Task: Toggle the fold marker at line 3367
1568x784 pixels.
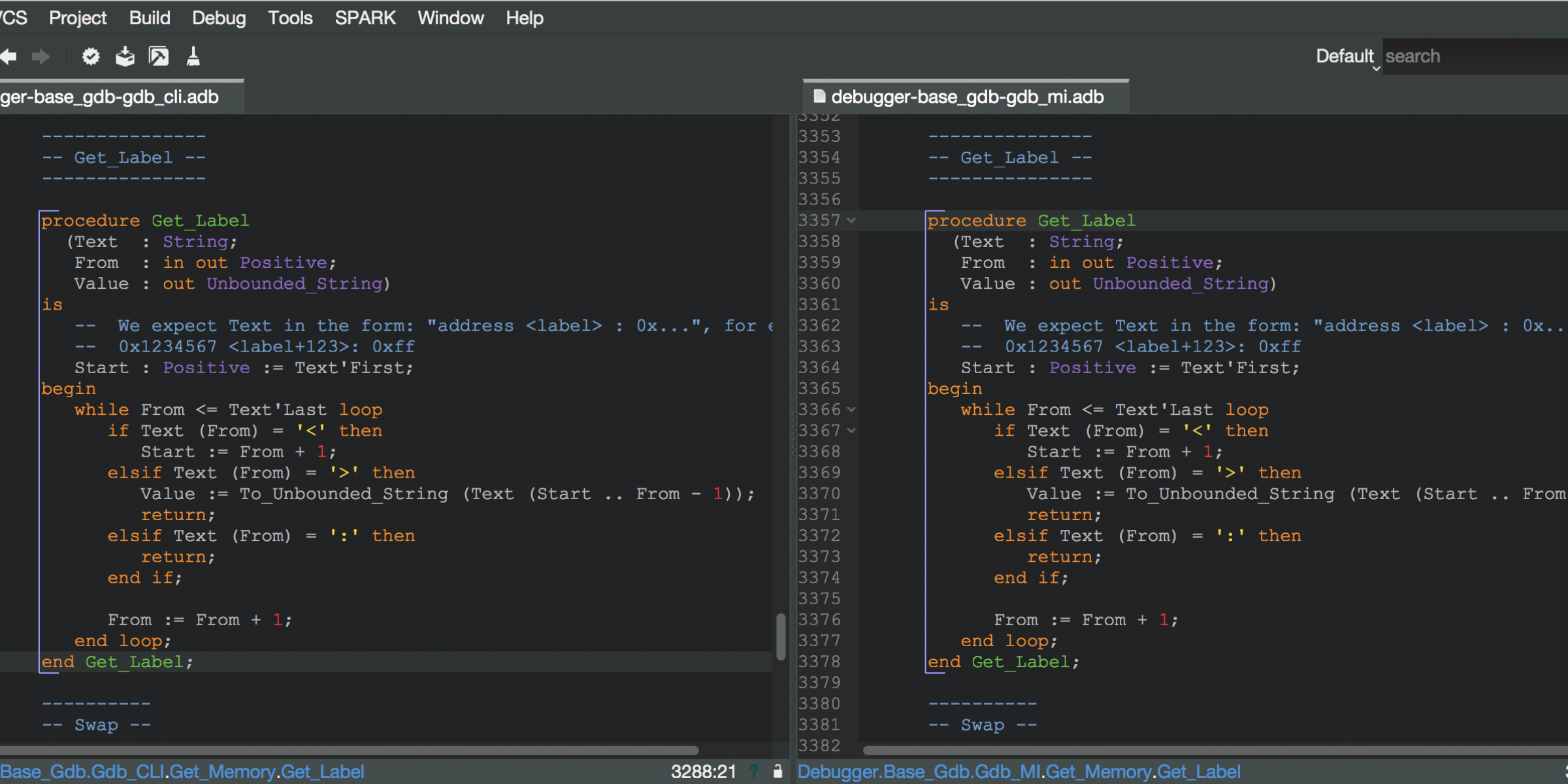Action: tap(851, 431)
